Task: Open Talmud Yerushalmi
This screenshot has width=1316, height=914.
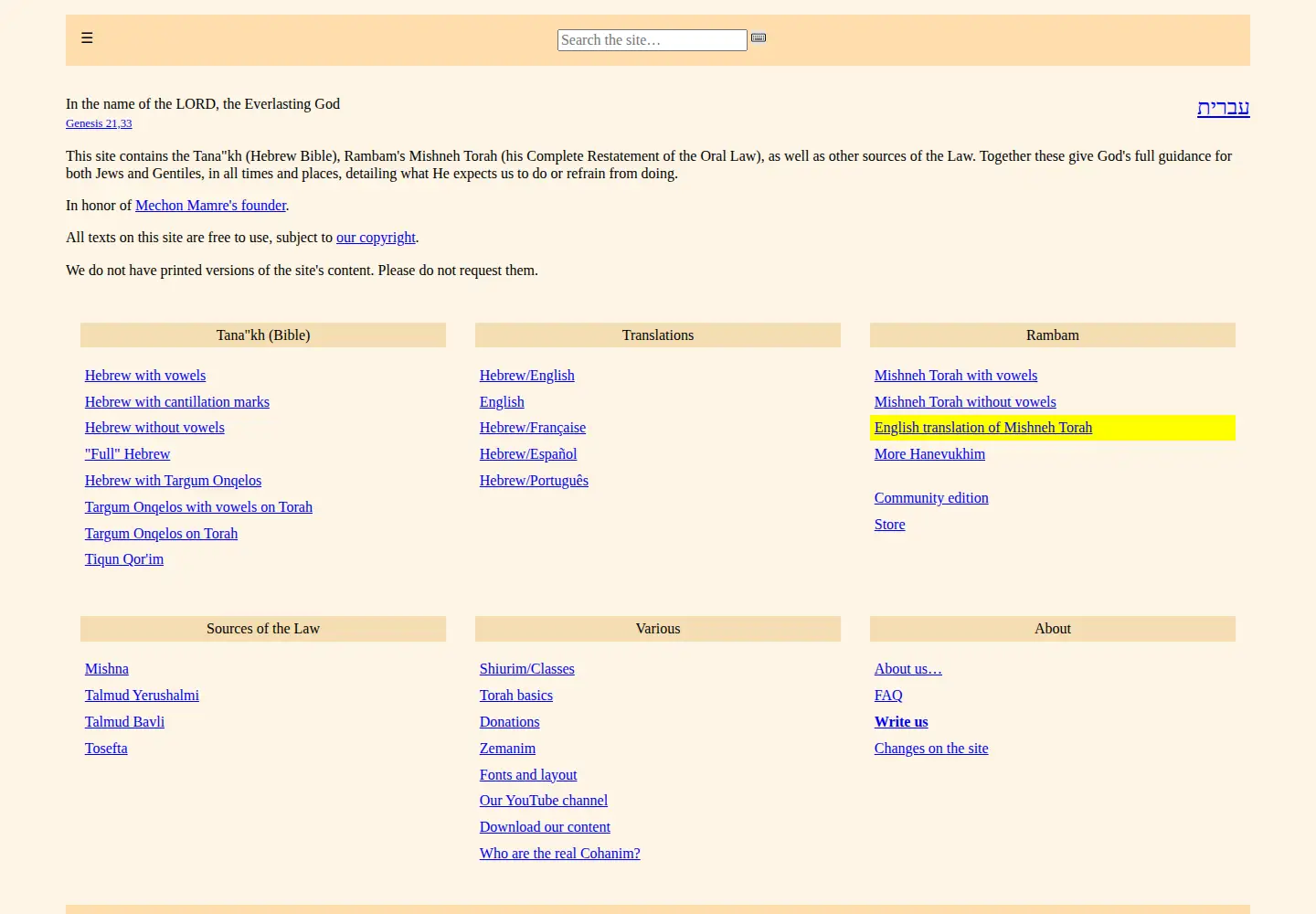Action: (x=142, y=696)
